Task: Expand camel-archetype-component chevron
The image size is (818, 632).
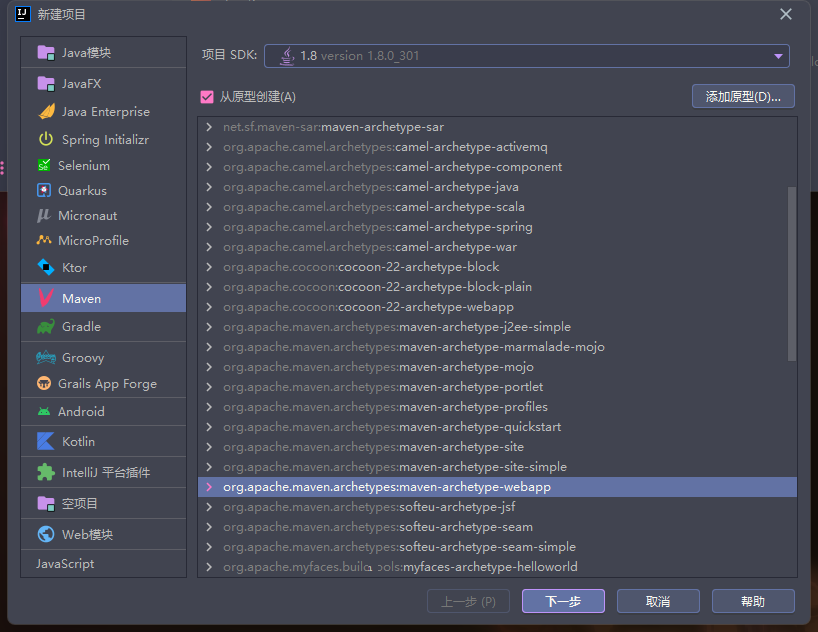Action: point(209,166)
